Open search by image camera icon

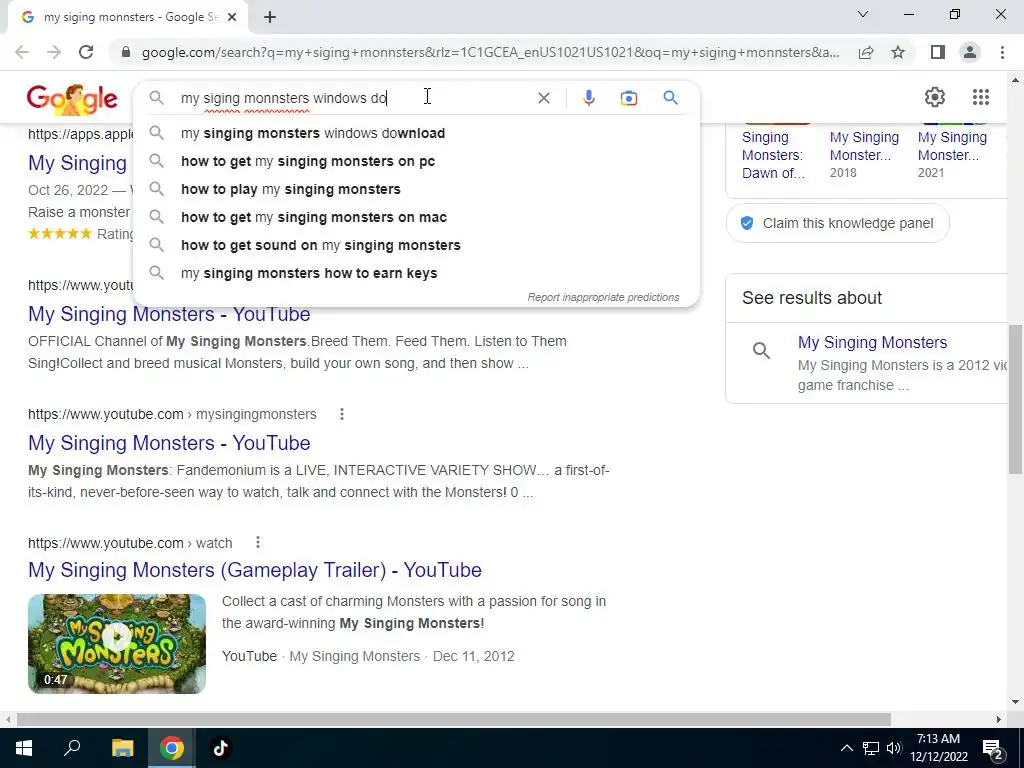[x=628, y=98]
